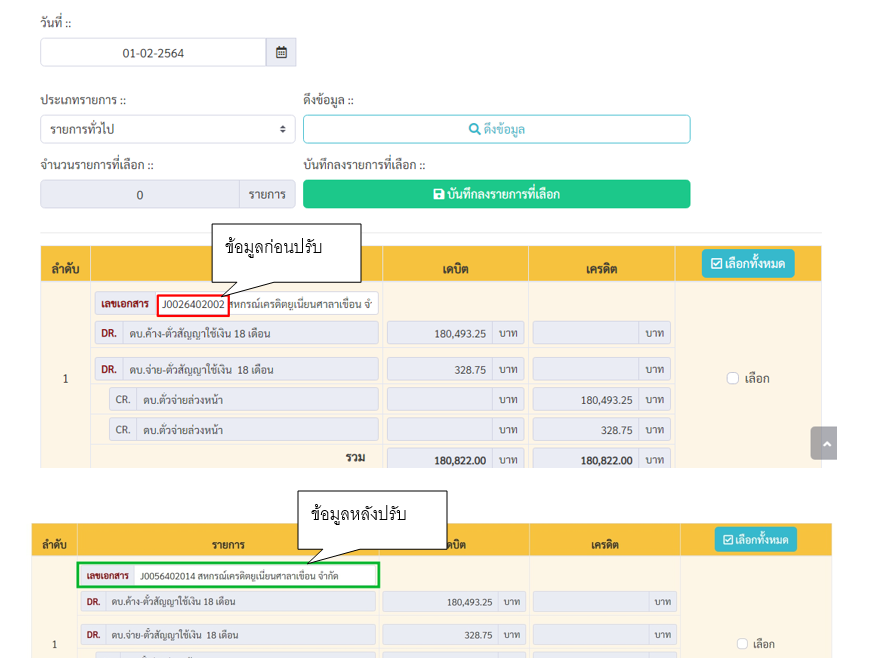Click the 328.75 debit field in upper table

[x=440, y=369]
